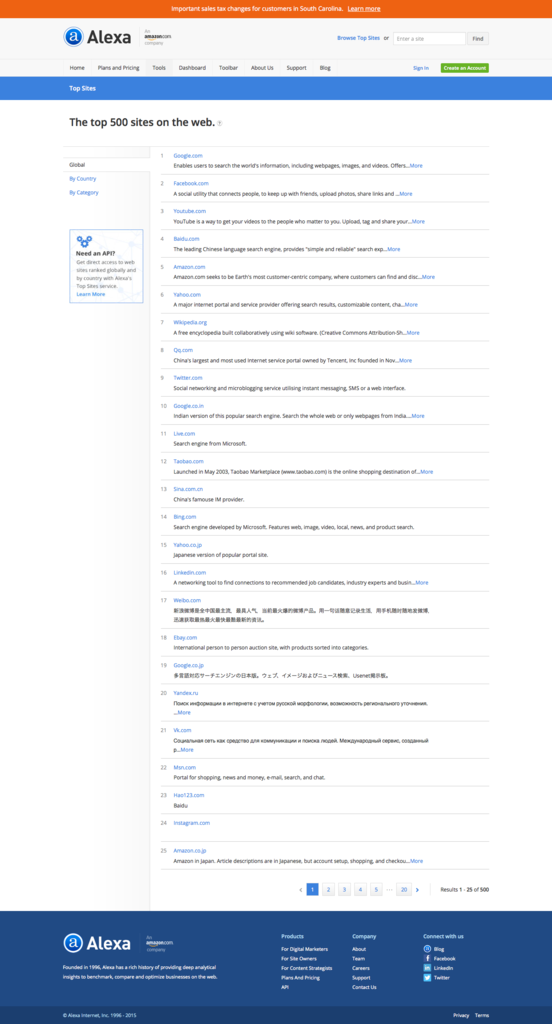Select By Country in sidebar
This screenshot has width=552, height=1024.
point(83,179)
